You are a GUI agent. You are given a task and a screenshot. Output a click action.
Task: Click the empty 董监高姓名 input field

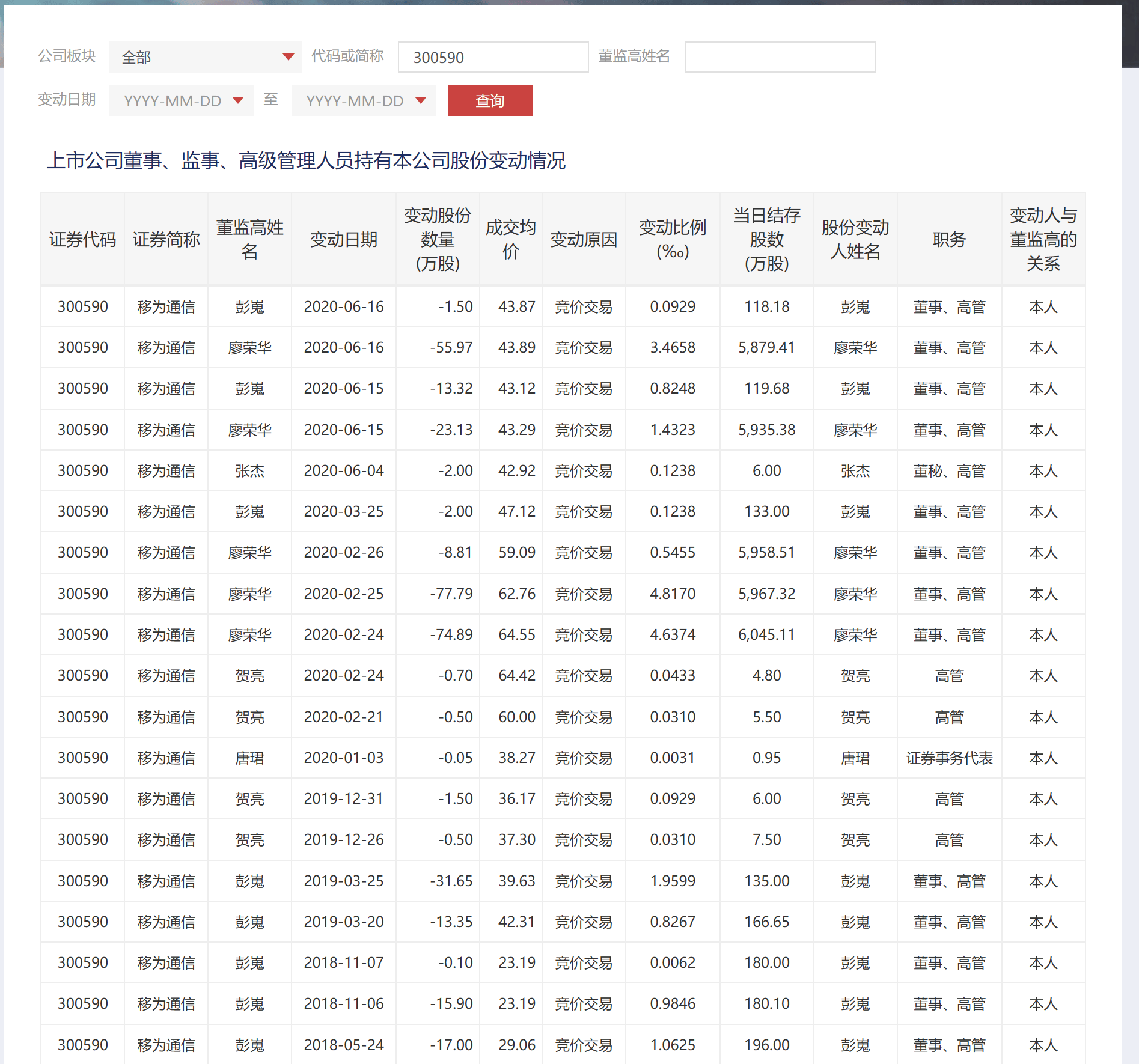(x=778, y=57)
